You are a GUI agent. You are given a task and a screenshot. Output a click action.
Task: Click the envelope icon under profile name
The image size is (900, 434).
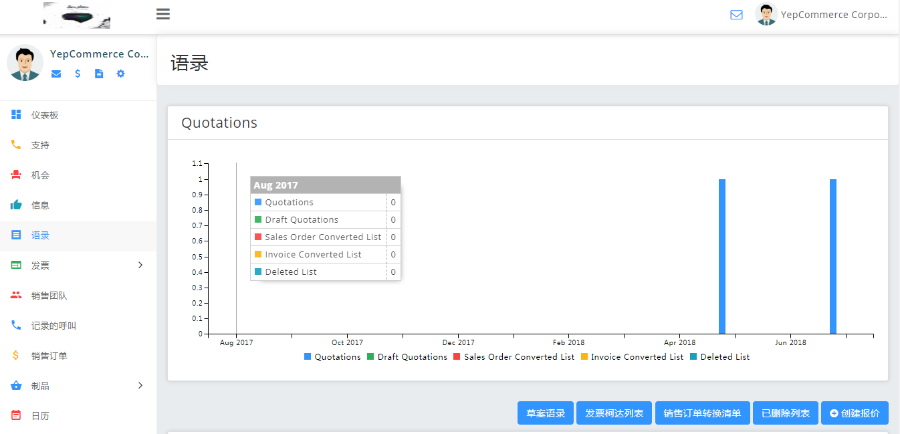56,74
